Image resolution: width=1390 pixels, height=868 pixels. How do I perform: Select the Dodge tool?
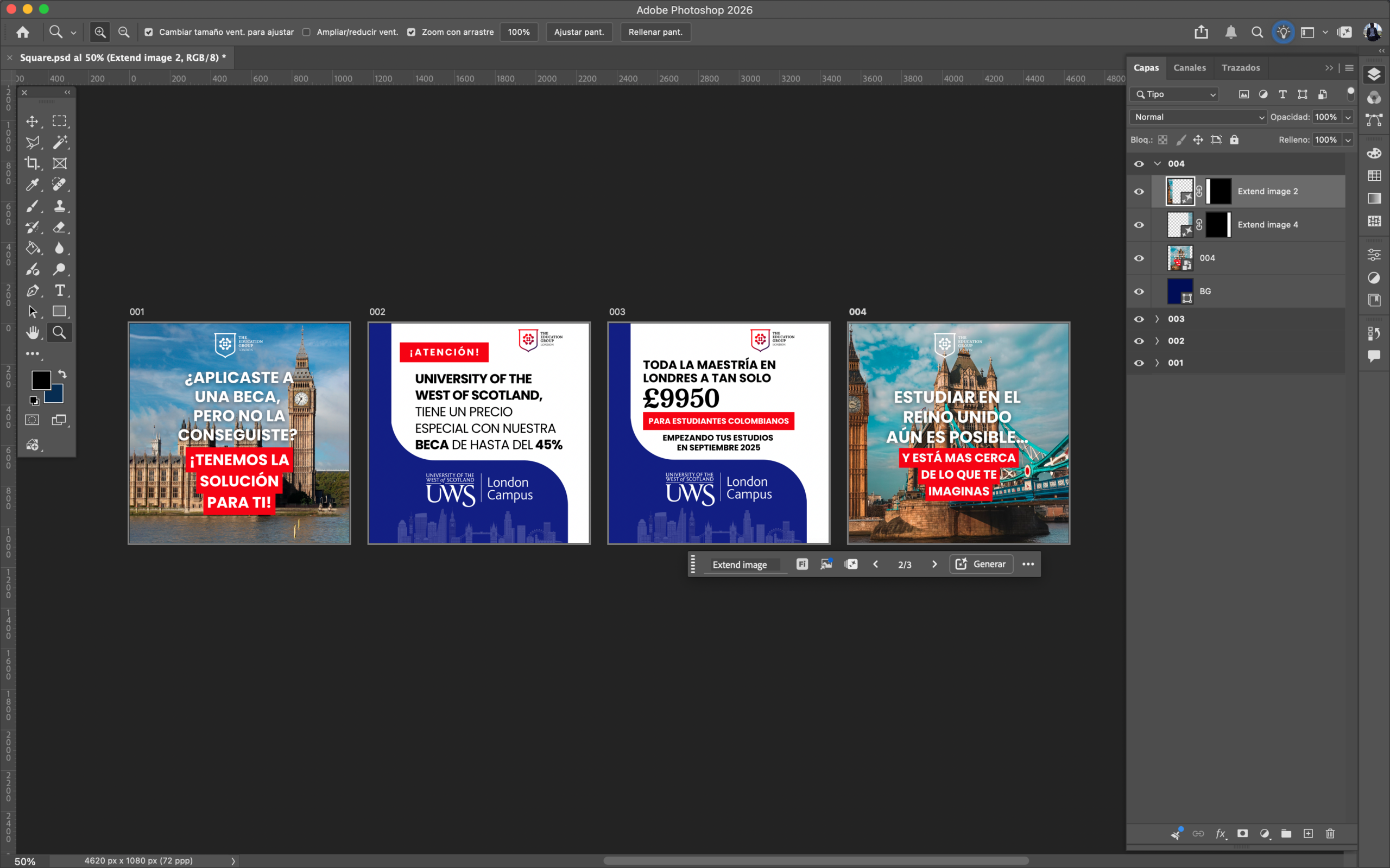[59, 269]
